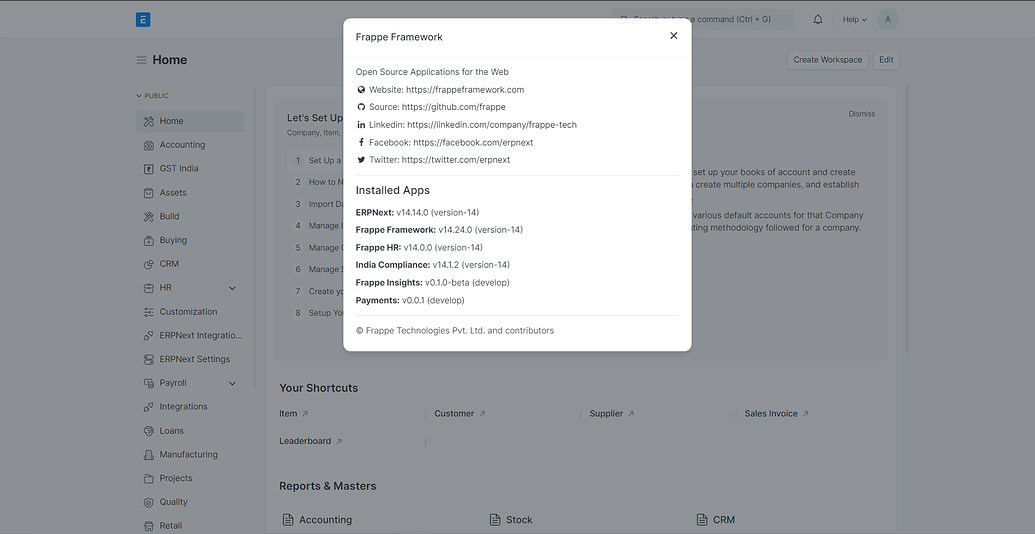
Task: Click the CRM sidebar icon
Action: click(149, 264)
